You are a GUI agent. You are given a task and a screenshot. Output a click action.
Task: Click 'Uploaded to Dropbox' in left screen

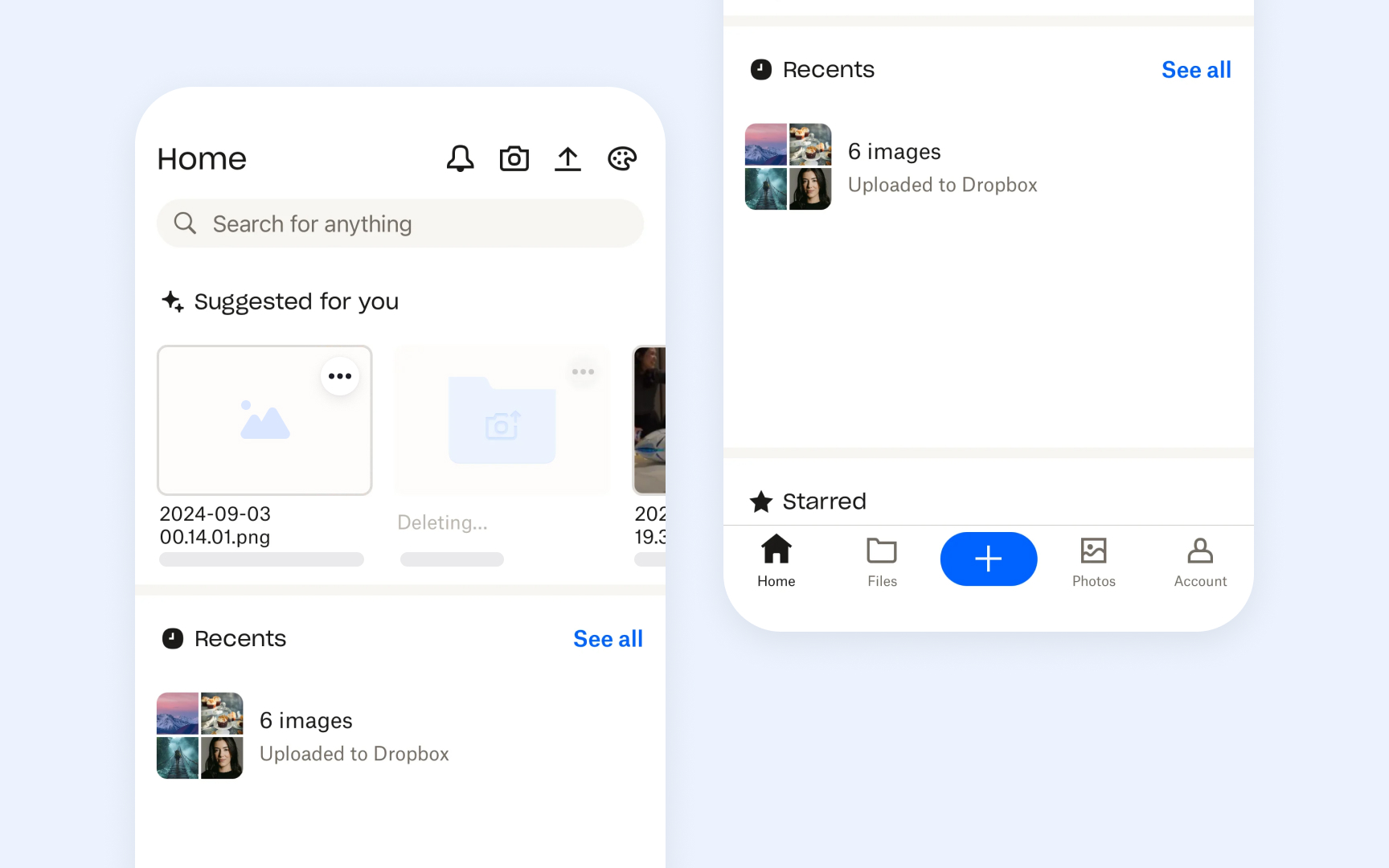point(354,754)
